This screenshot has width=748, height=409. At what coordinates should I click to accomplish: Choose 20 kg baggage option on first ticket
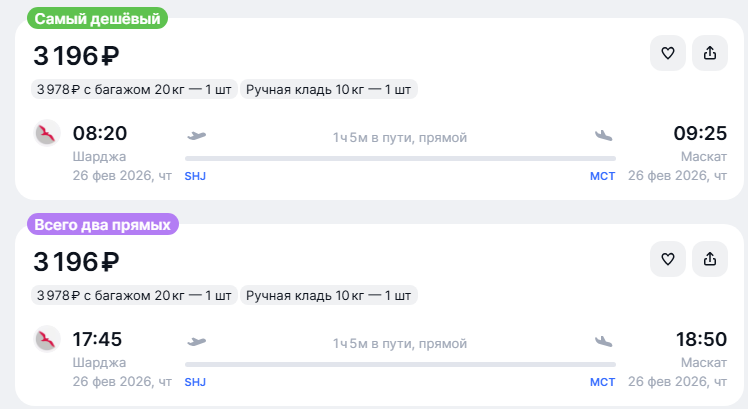tap(134, 89)
